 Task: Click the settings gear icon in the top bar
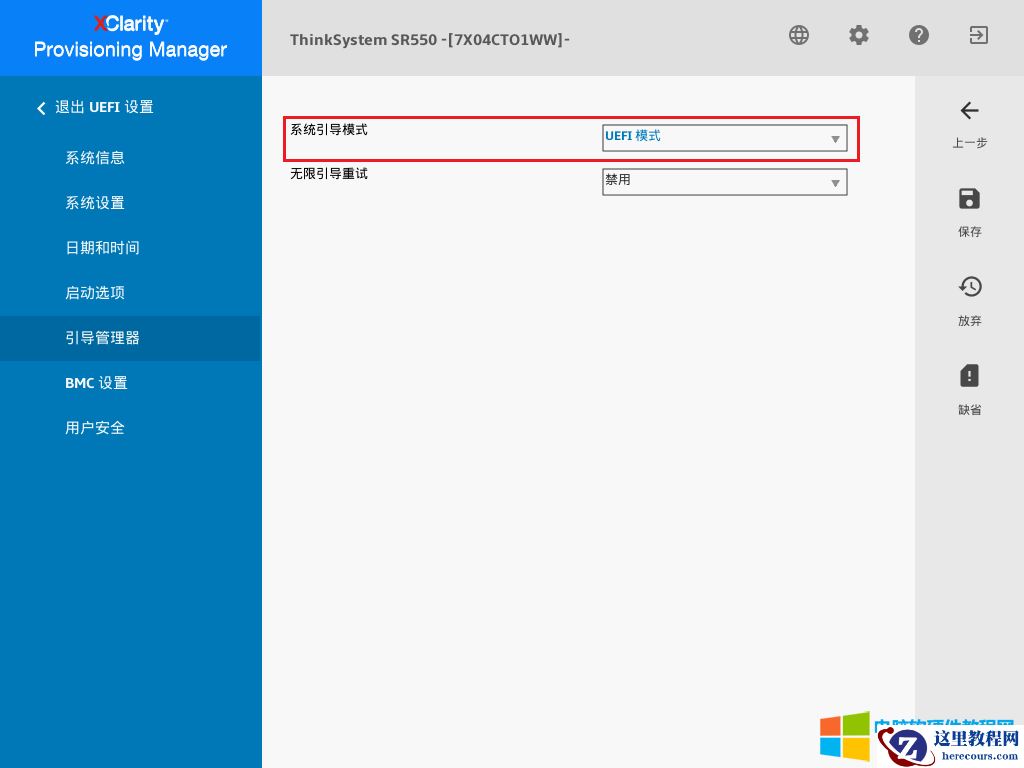858,35
